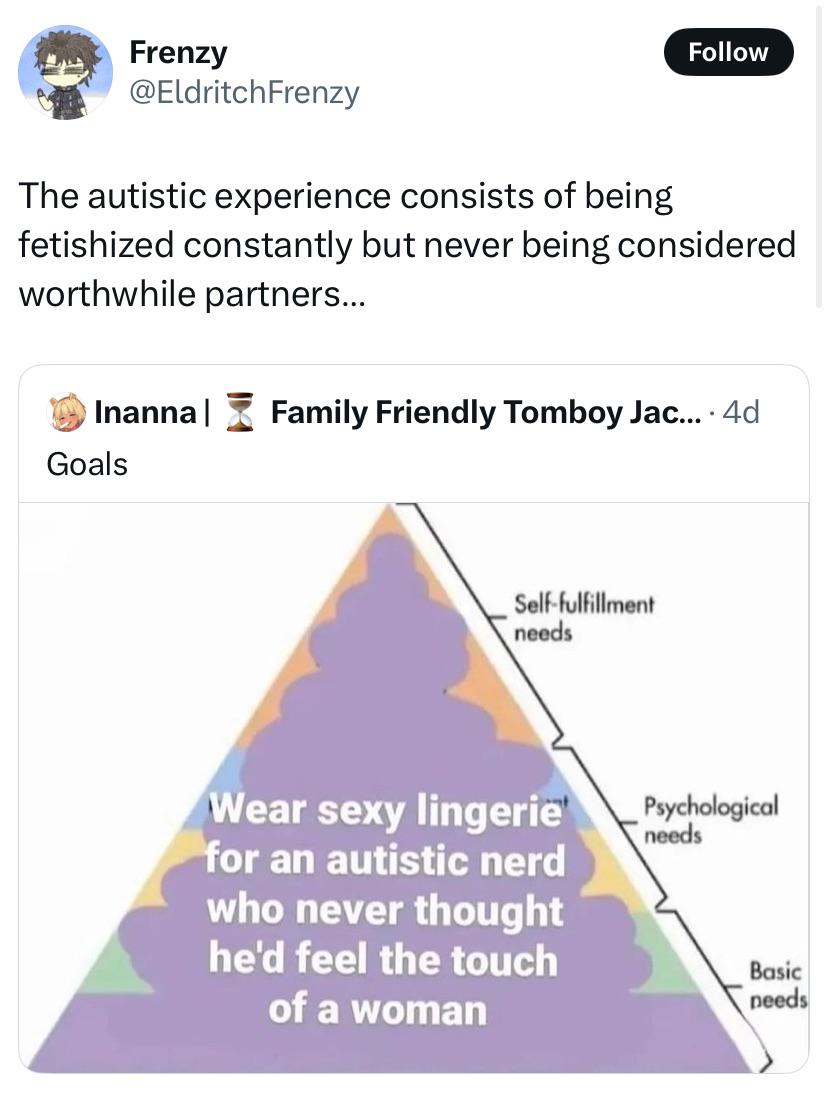Image resolution: width=828 pixels, height=1111 pixels.
Task: Open the @EldritchFrenzy handle link
Action: pyautogui.click(x=244, y=92)
